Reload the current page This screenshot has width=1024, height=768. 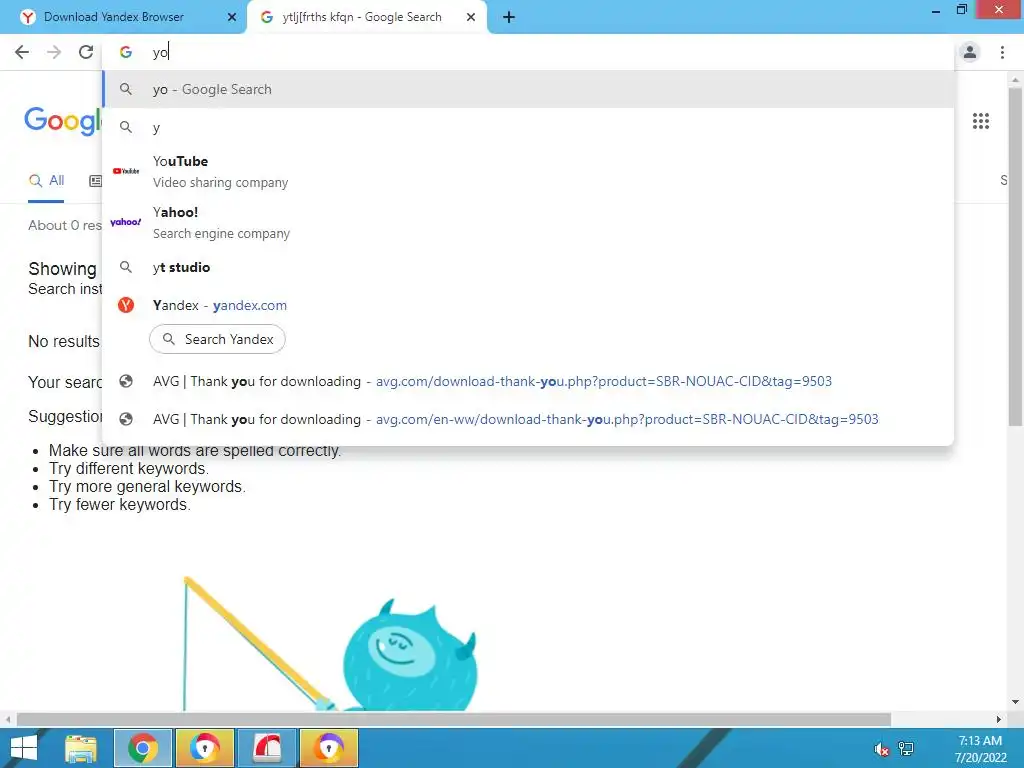pyautogui.click(x=86, y=52)
